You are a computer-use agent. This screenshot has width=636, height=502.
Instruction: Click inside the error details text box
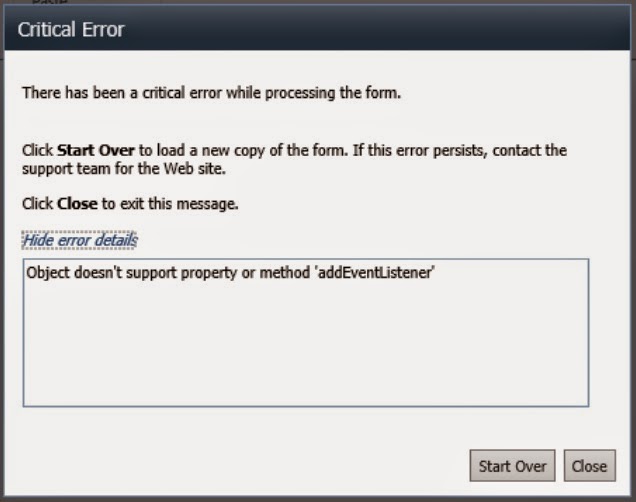[x=306, y=333]
